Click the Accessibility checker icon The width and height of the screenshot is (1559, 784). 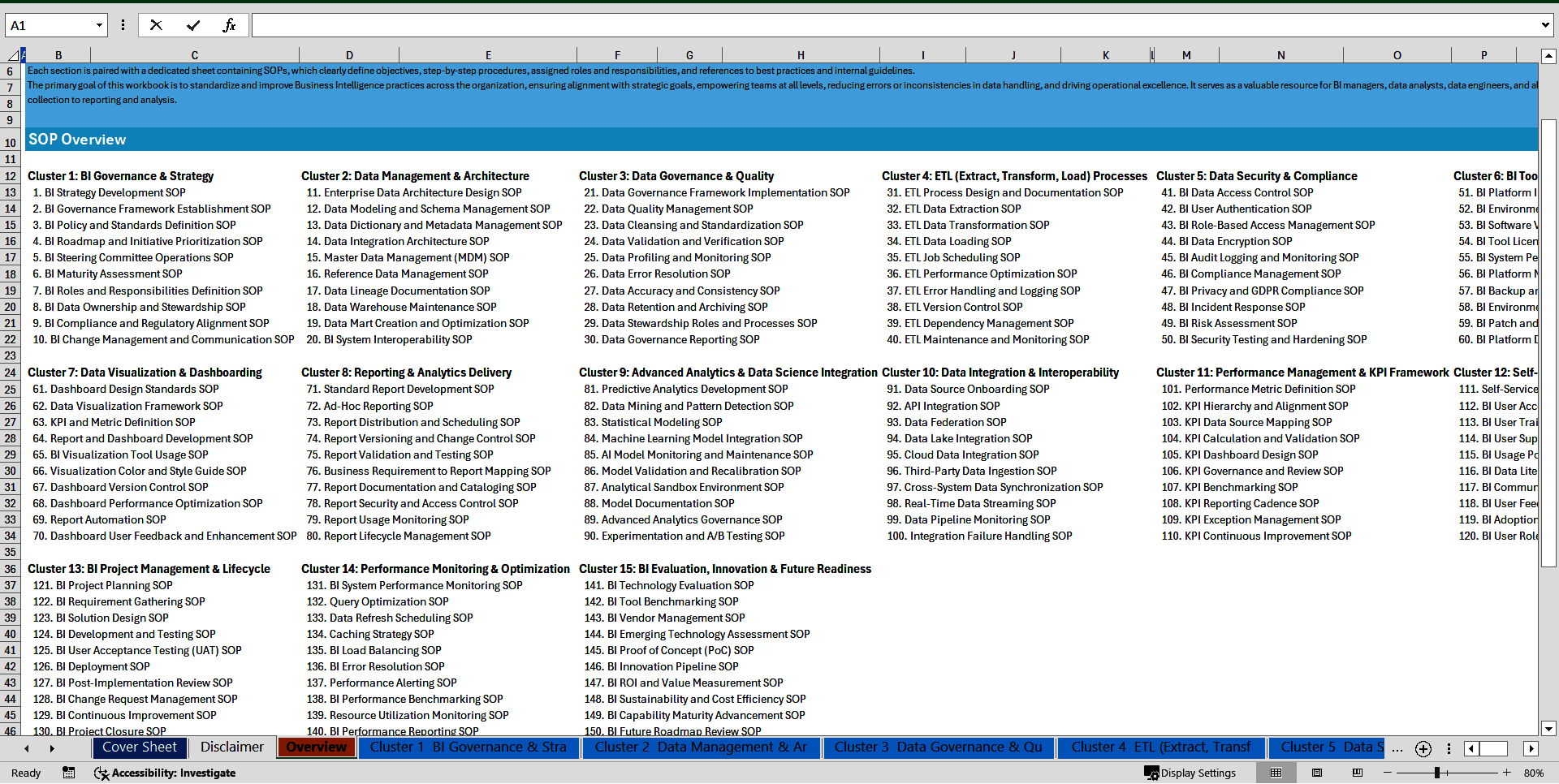pos(101,773)
